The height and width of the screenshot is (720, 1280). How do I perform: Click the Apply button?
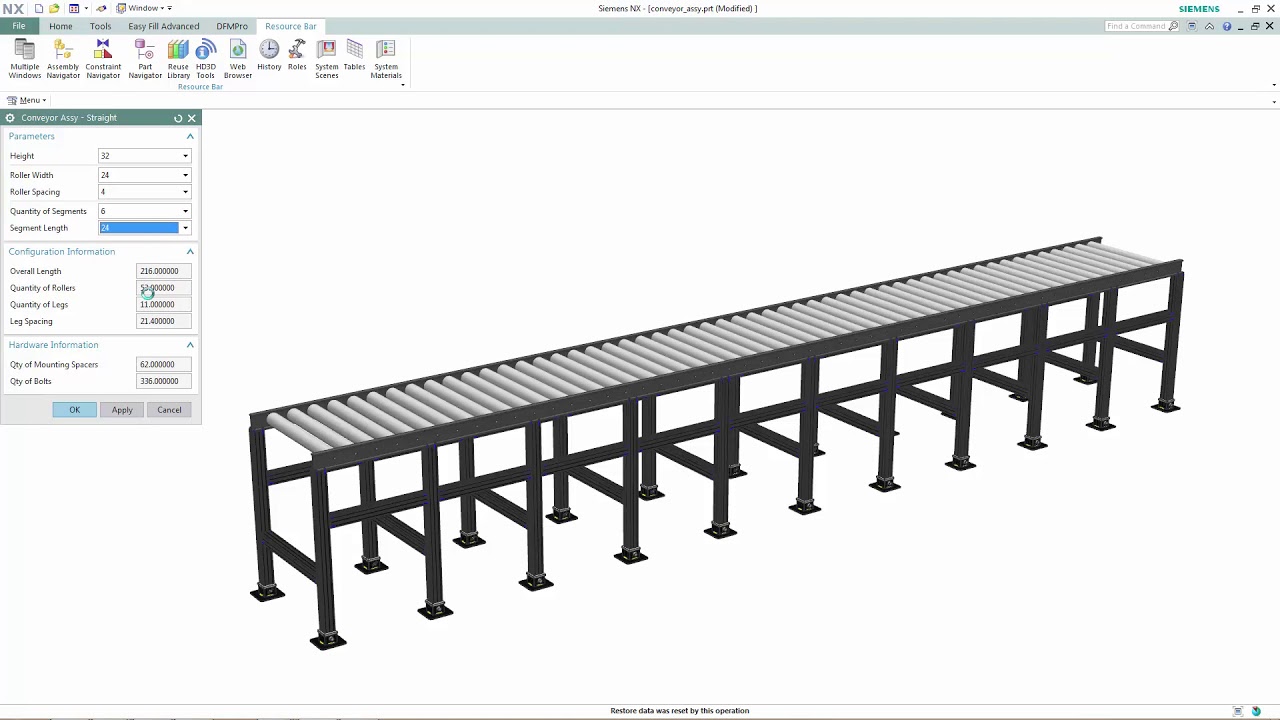pyautogui.click(x=122, y=410)
